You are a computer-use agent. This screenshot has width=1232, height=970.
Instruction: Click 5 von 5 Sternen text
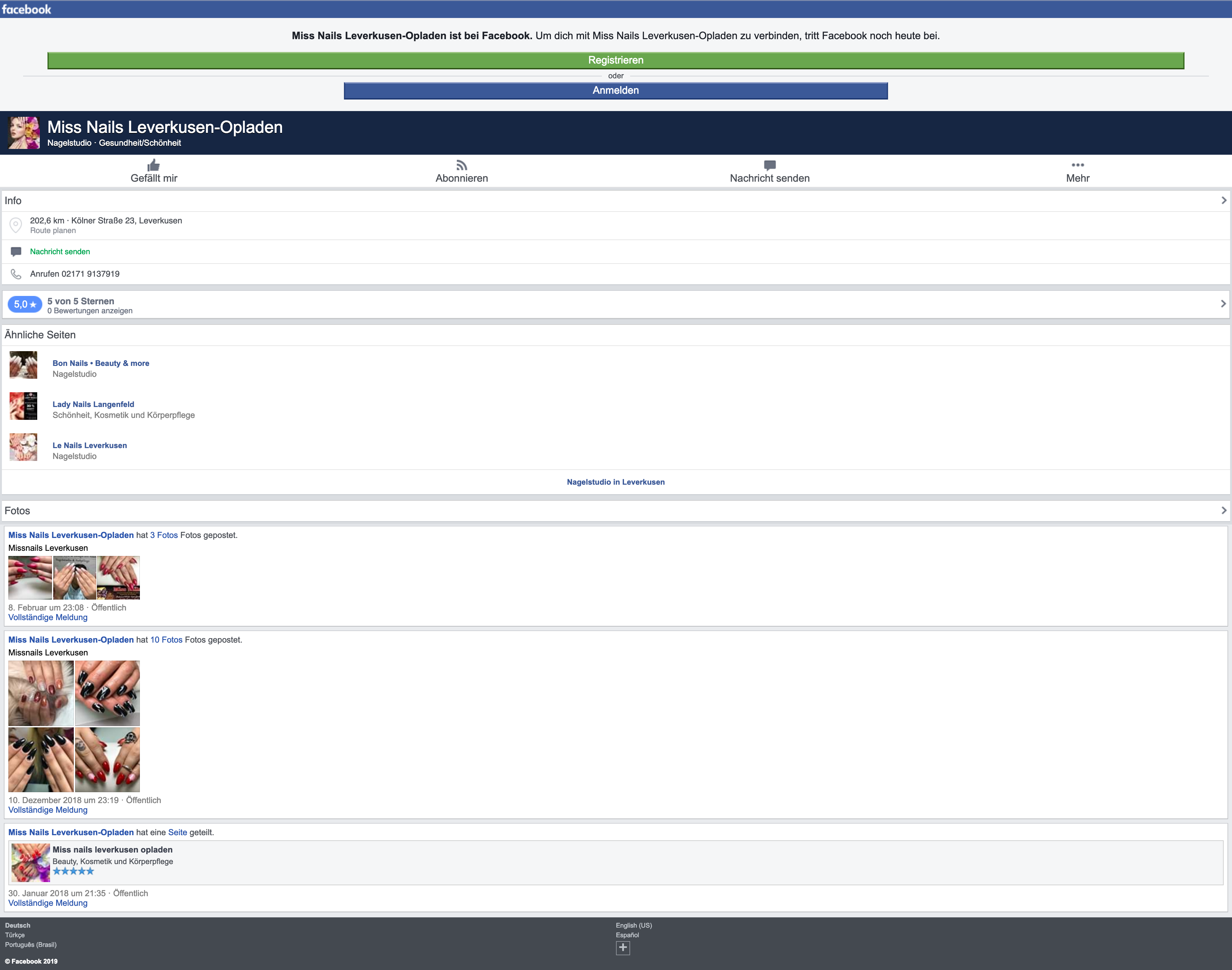pyautogui.click(x=81, y=301)
